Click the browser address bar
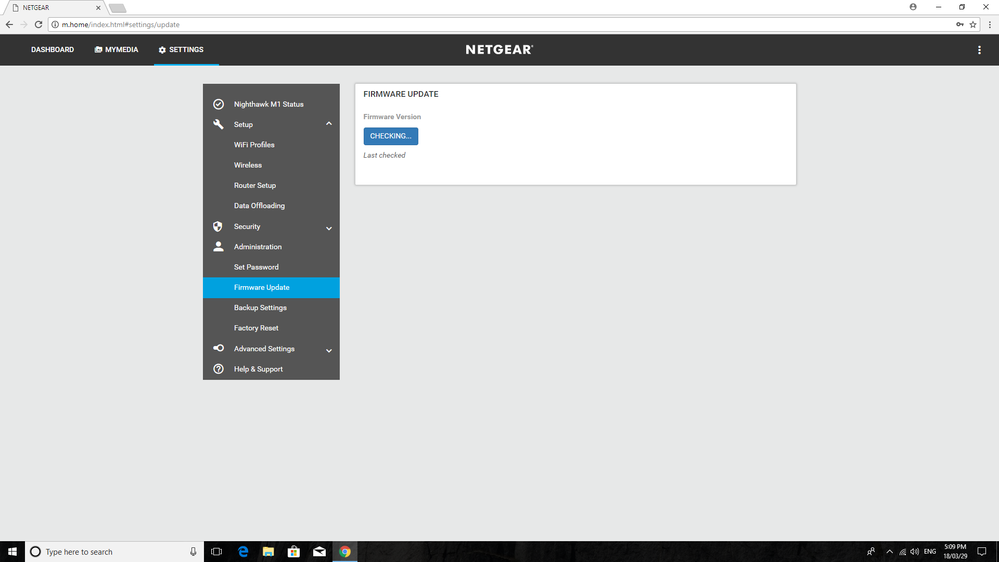Image resolution: width=999 pixels, height=562 pixels. click(500, 24)
